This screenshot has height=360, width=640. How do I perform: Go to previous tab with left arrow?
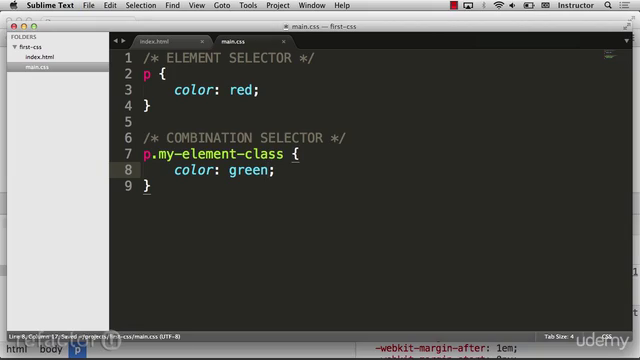[116, 41]
